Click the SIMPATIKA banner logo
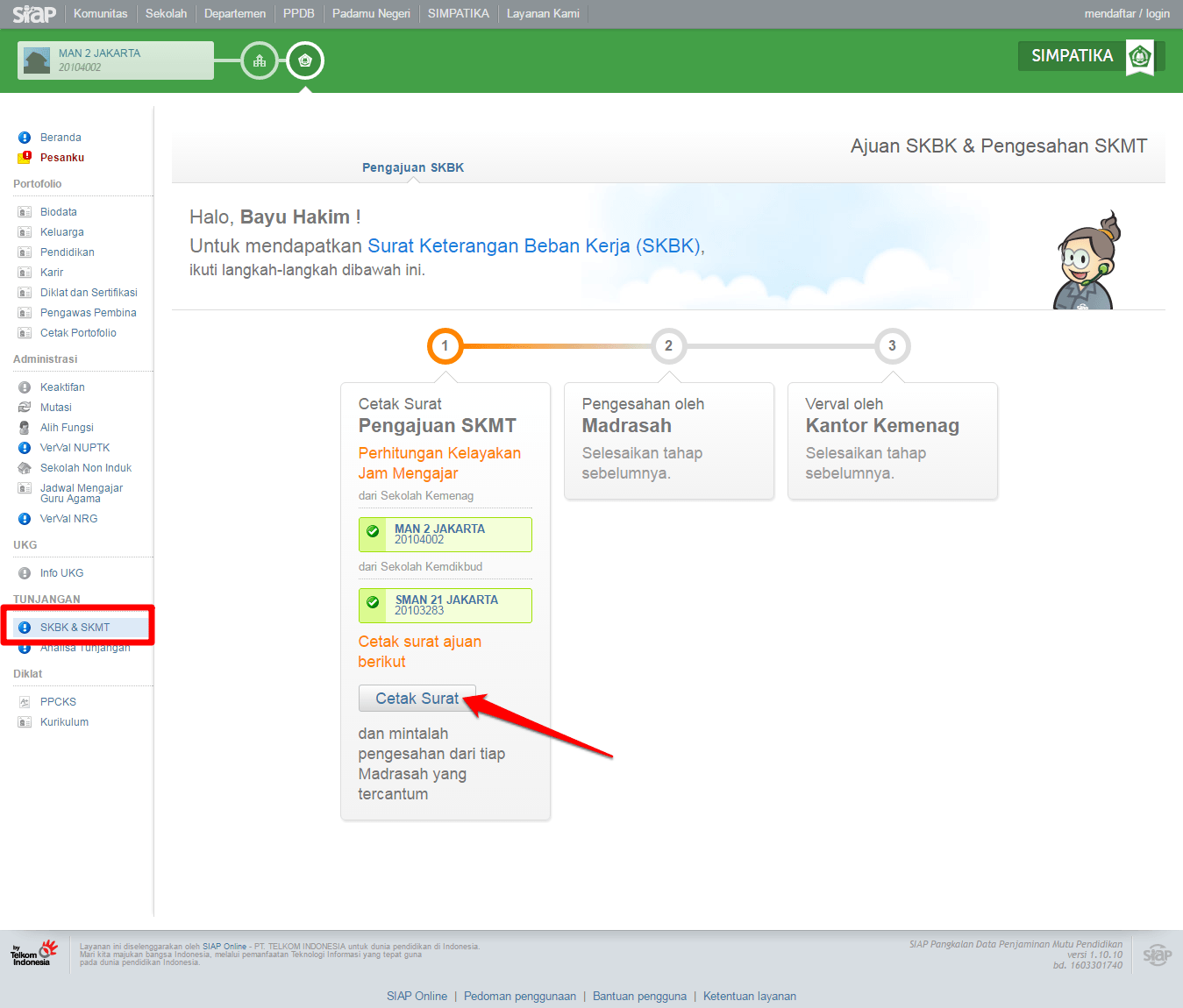The width and height of the screenshot is (1183, 1008). (1091, 56)
